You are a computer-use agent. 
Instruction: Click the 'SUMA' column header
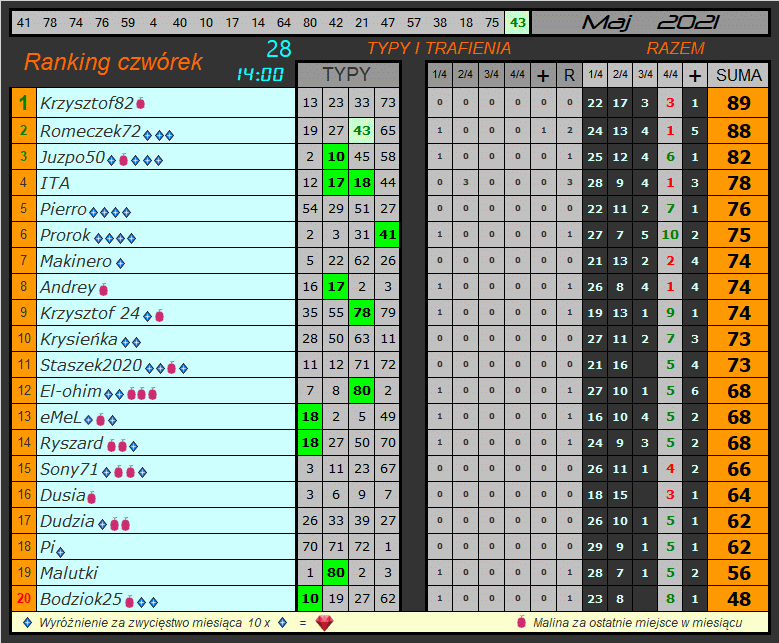tap(738, 76)
